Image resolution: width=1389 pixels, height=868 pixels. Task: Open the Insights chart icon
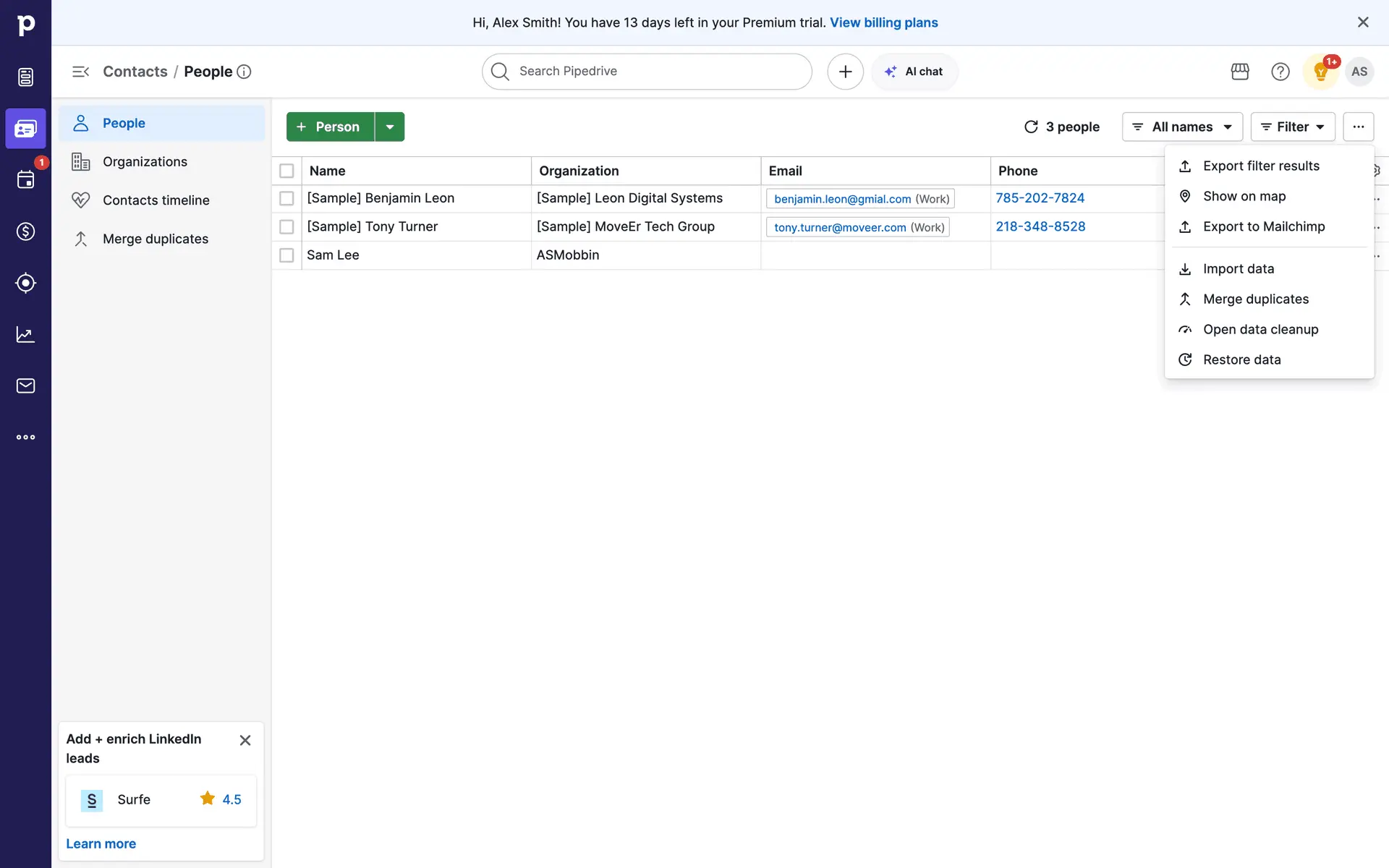(x=25, y=334)
